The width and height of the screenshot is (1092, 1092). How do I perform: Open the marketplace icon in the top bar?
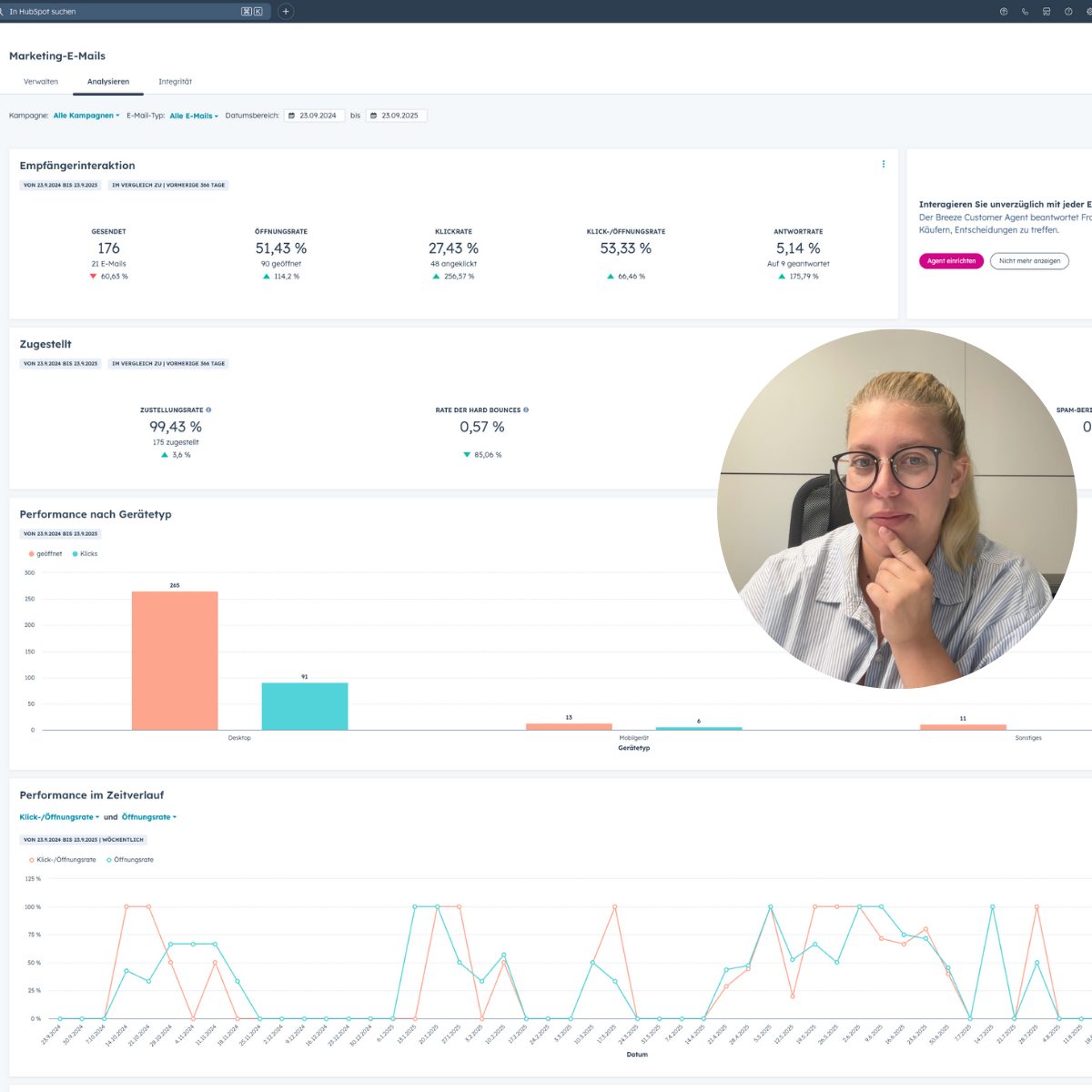click(x=1046, y=12)
